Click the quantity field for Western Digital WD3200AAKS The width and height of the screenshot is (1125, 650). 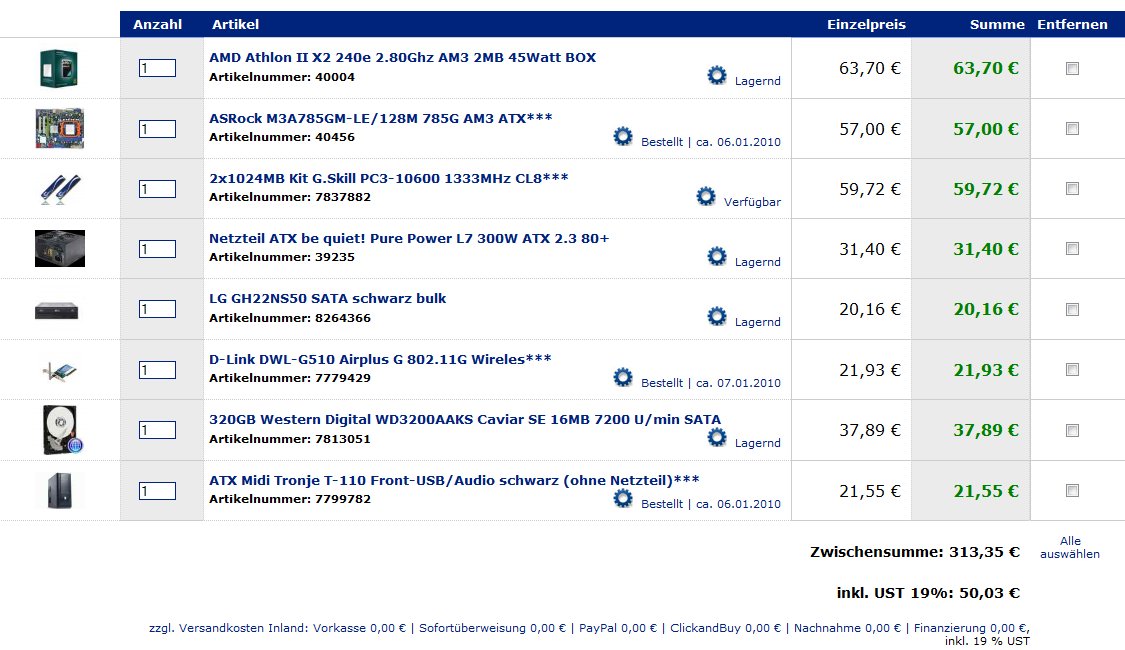tap(157, 430)
